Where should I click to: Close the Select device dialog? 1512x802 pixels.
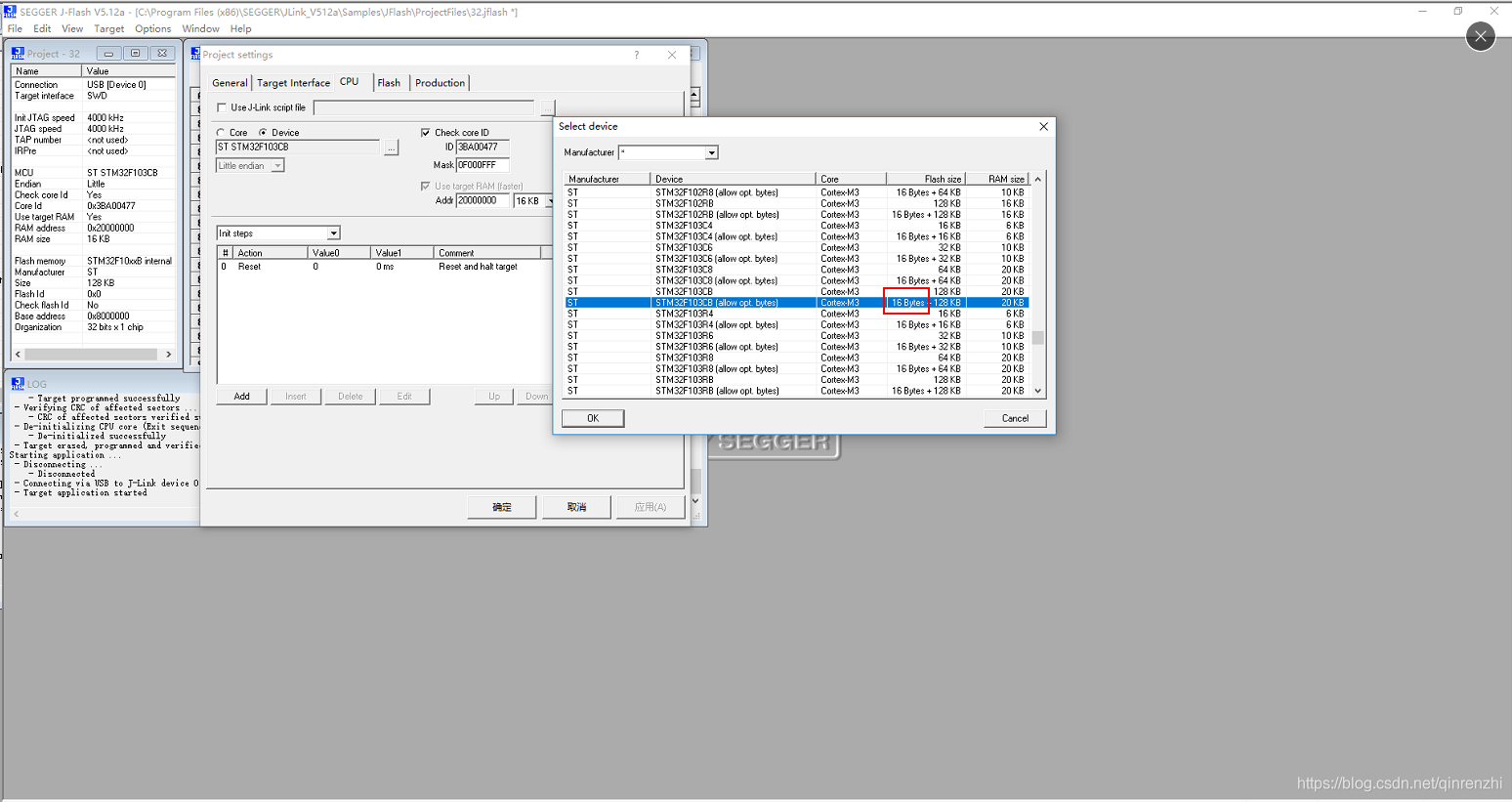(x=1043, y=126)
